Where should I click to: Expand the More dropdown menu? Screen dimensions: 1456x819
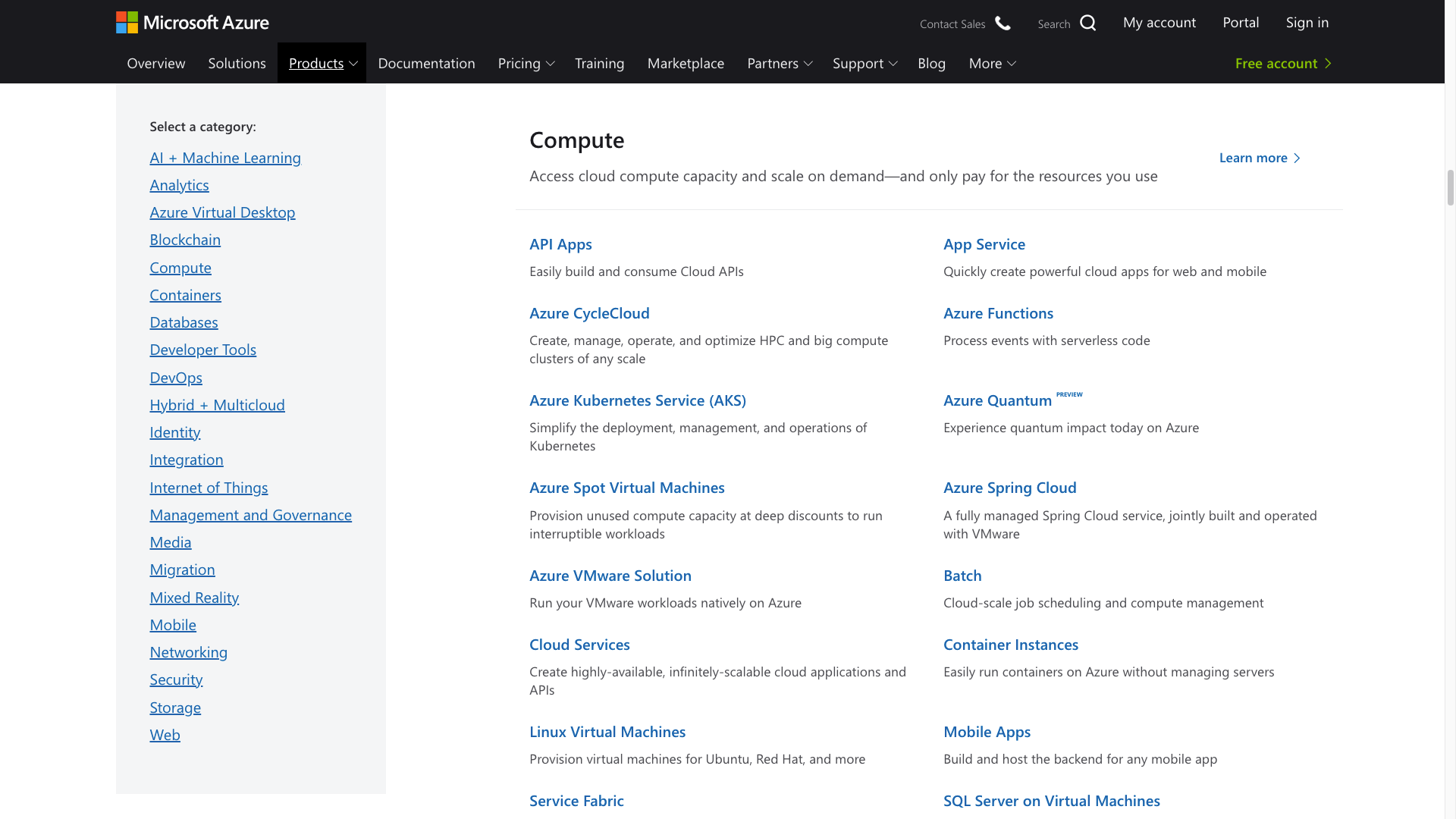992,63
